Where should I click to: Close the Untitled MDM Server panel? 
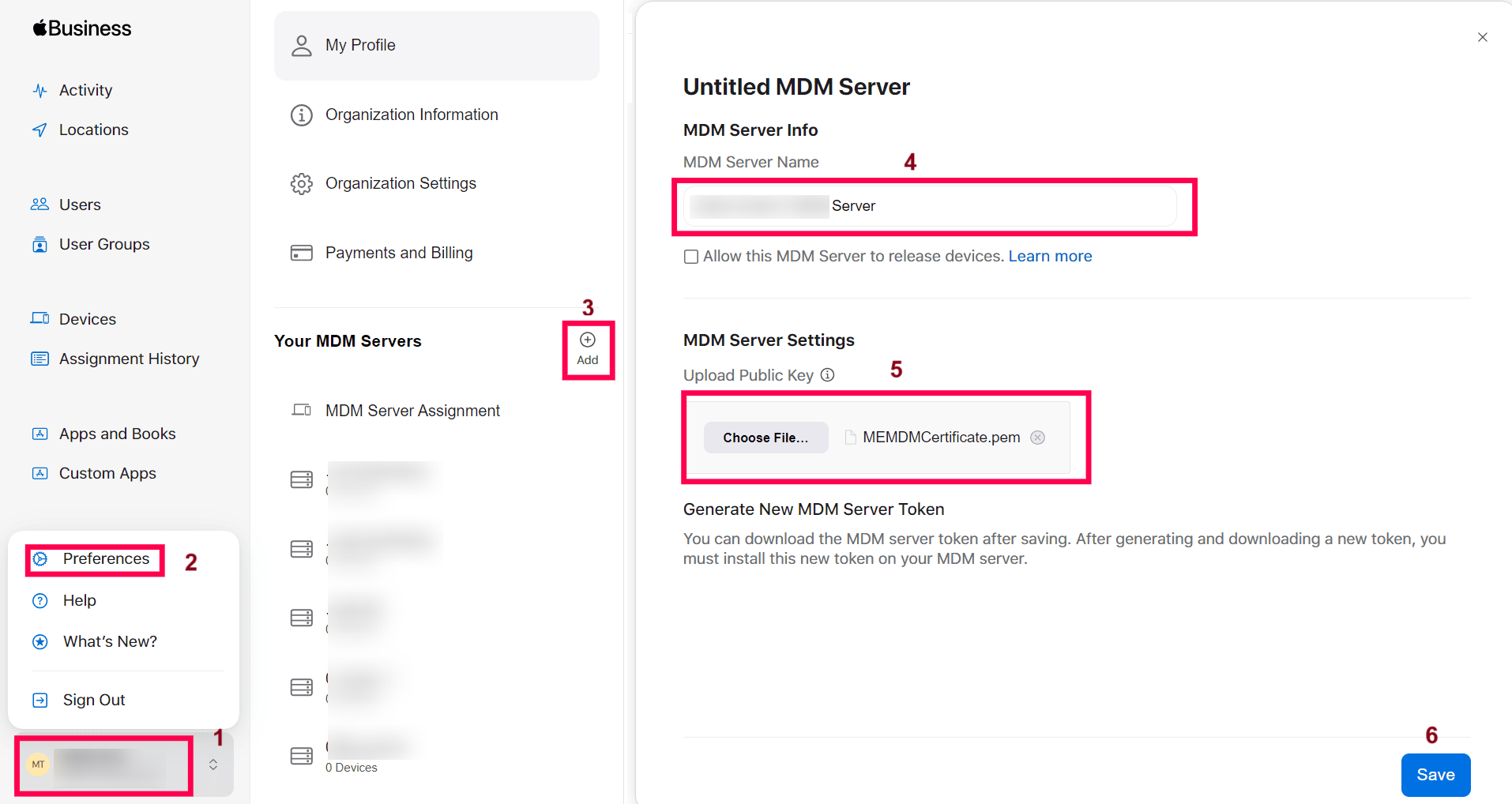click(1483, 37)
